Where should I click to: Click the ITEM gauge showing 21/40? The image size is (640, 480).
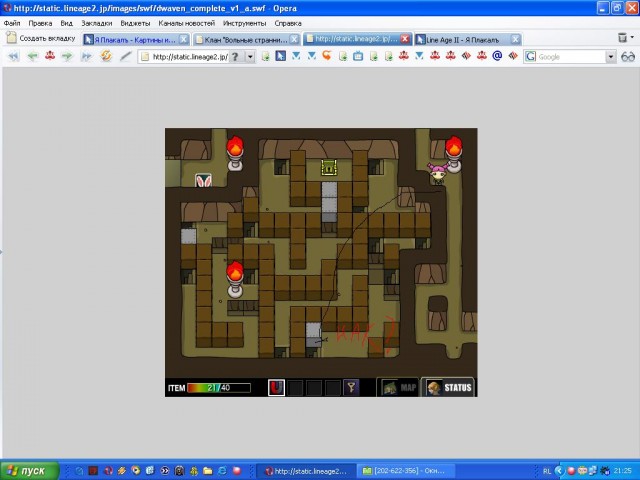(219, 388)
